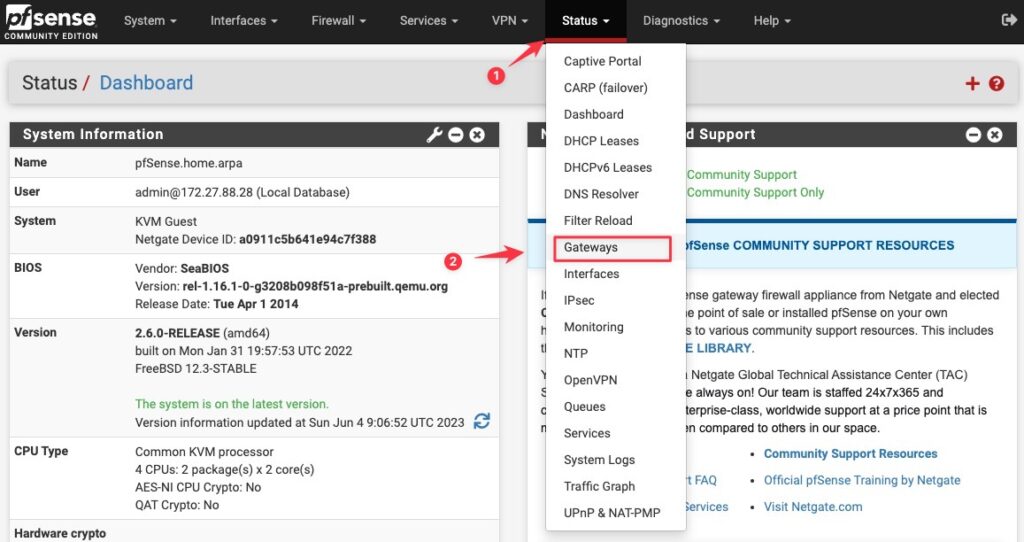1024x542 pixels.
Task: Open the Interfaces dropdown menu
Action: point(244,21)
